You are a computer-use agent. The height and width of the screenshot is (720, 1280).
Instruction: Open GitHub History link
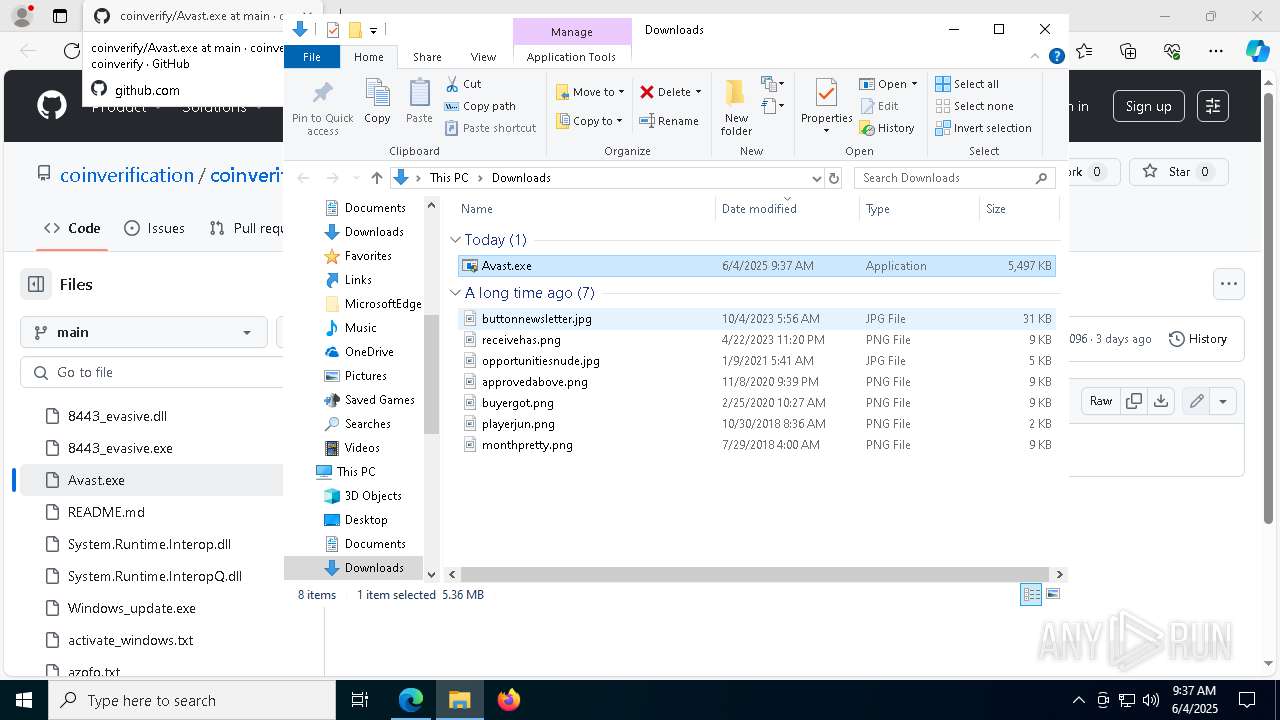(x=1197, y=339)
